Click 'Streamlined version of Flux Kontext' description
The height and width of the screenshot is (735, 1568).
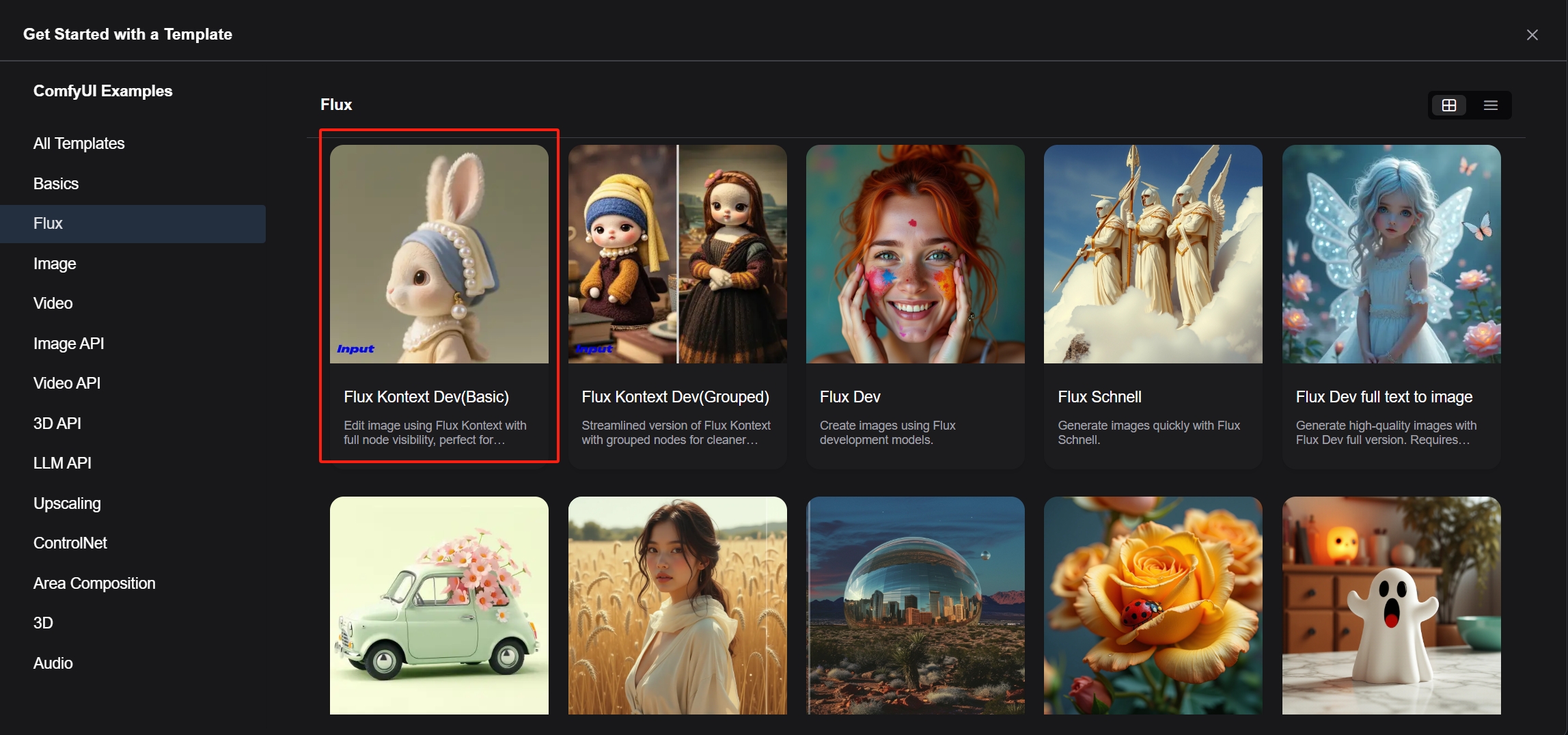(676, 432)
